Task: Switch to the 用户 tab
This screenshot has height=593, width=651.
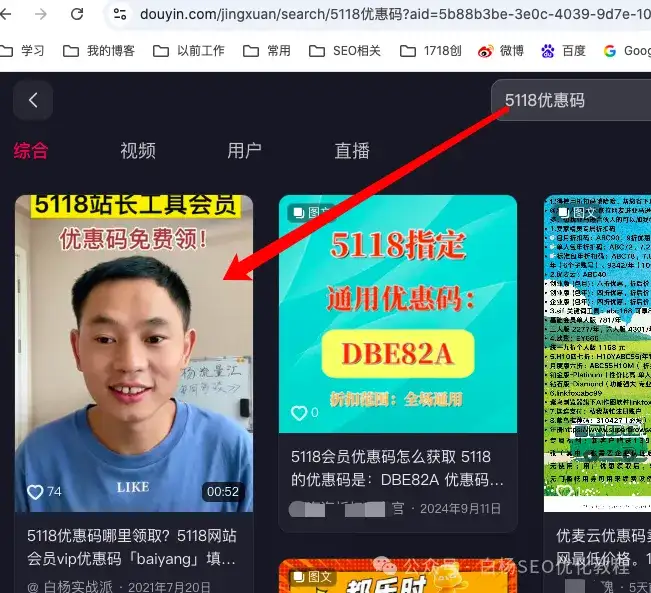Action: coord(245,150)
